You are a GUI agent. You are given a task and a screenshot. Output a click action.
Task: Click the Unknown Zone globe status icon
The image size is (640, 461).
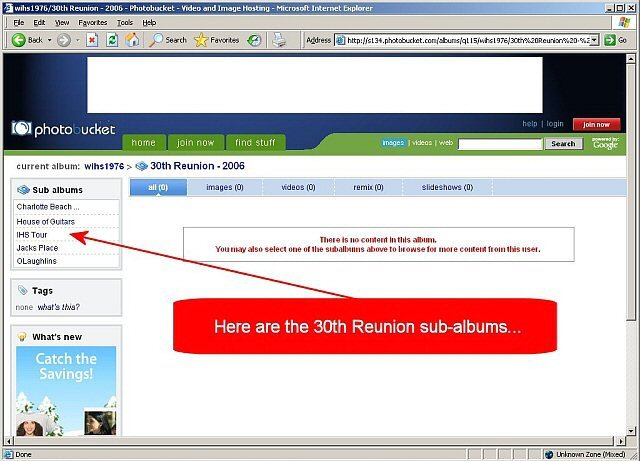(x=549, y=454)
